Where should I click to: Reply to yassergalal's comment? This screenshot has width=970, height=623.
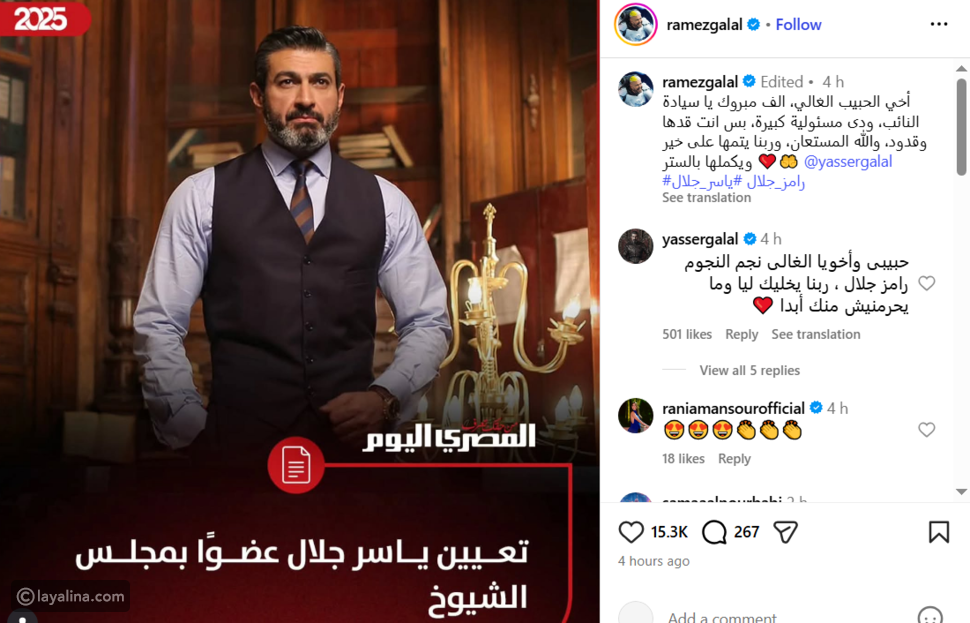pyautogui.click(x=741, y=334)
